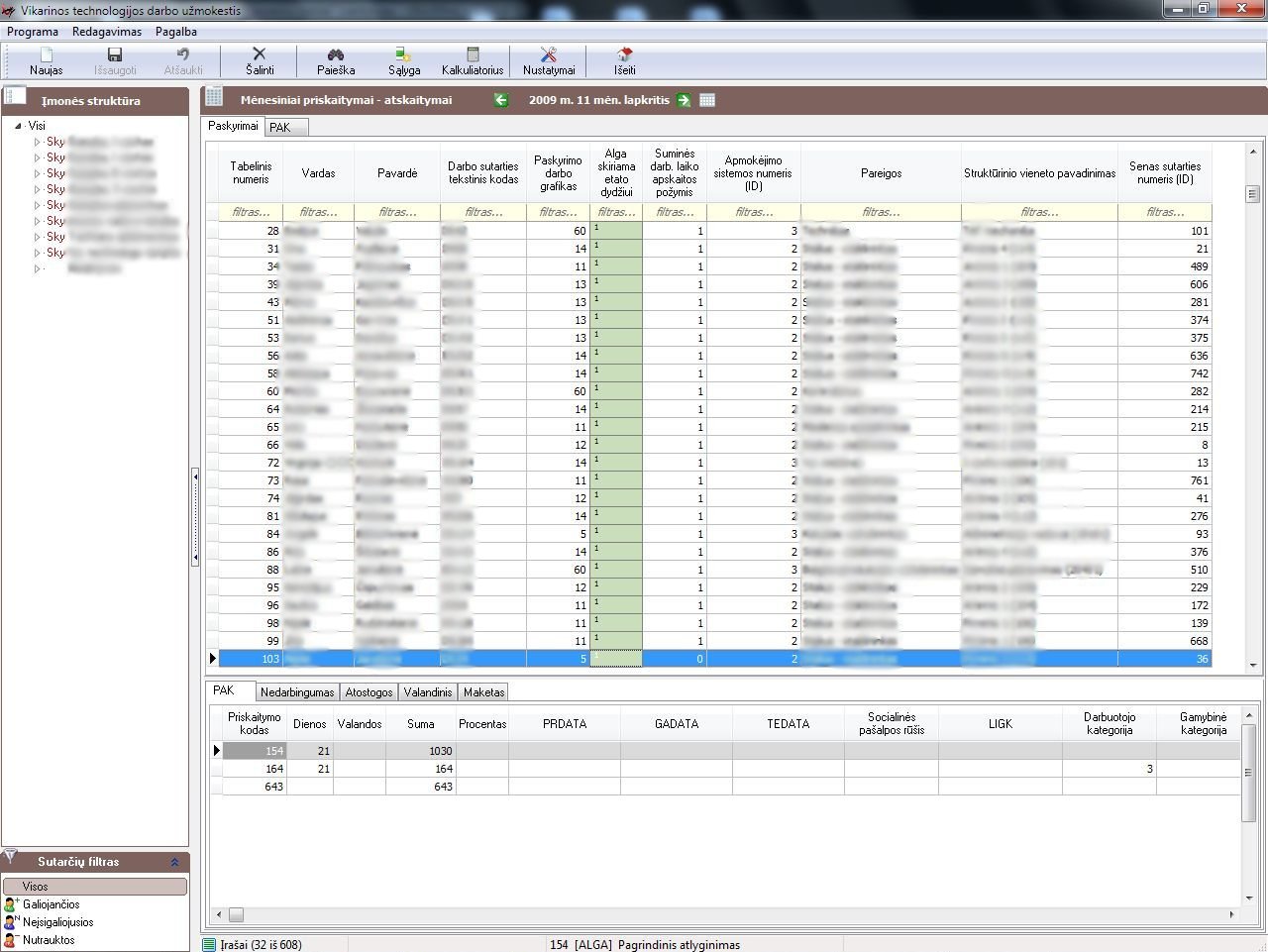Sort by the Pavardė column header
1268x952 pixels.
[396, 173]
